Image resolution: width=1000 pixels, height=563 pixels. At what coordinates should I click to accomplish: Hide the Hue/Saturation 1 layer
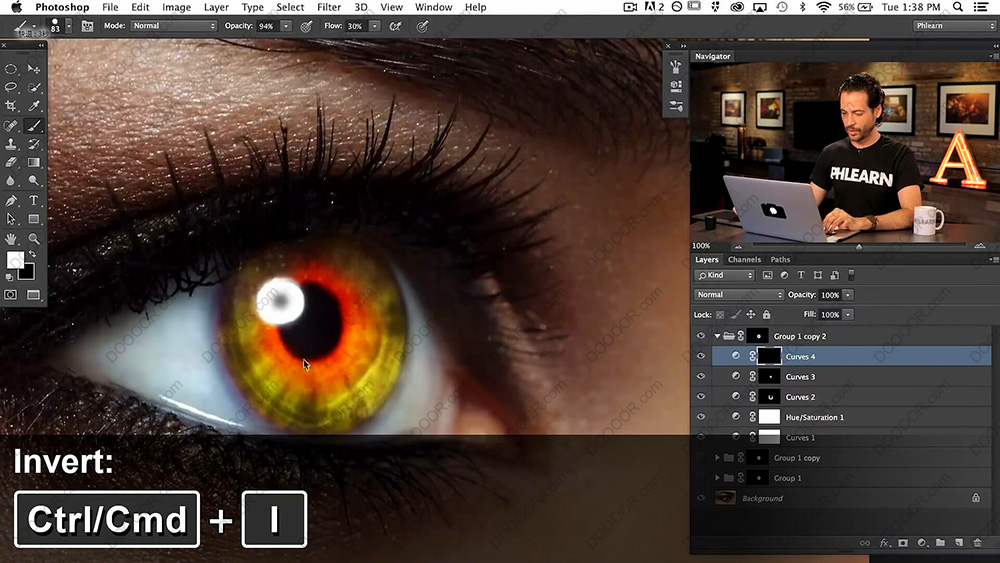pos(701,417)
